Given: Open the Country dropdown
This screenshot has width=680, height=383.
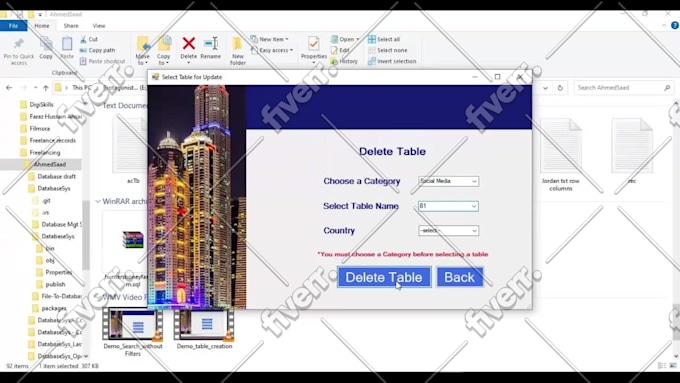Looking at the screenshot, I should point(448,230).
